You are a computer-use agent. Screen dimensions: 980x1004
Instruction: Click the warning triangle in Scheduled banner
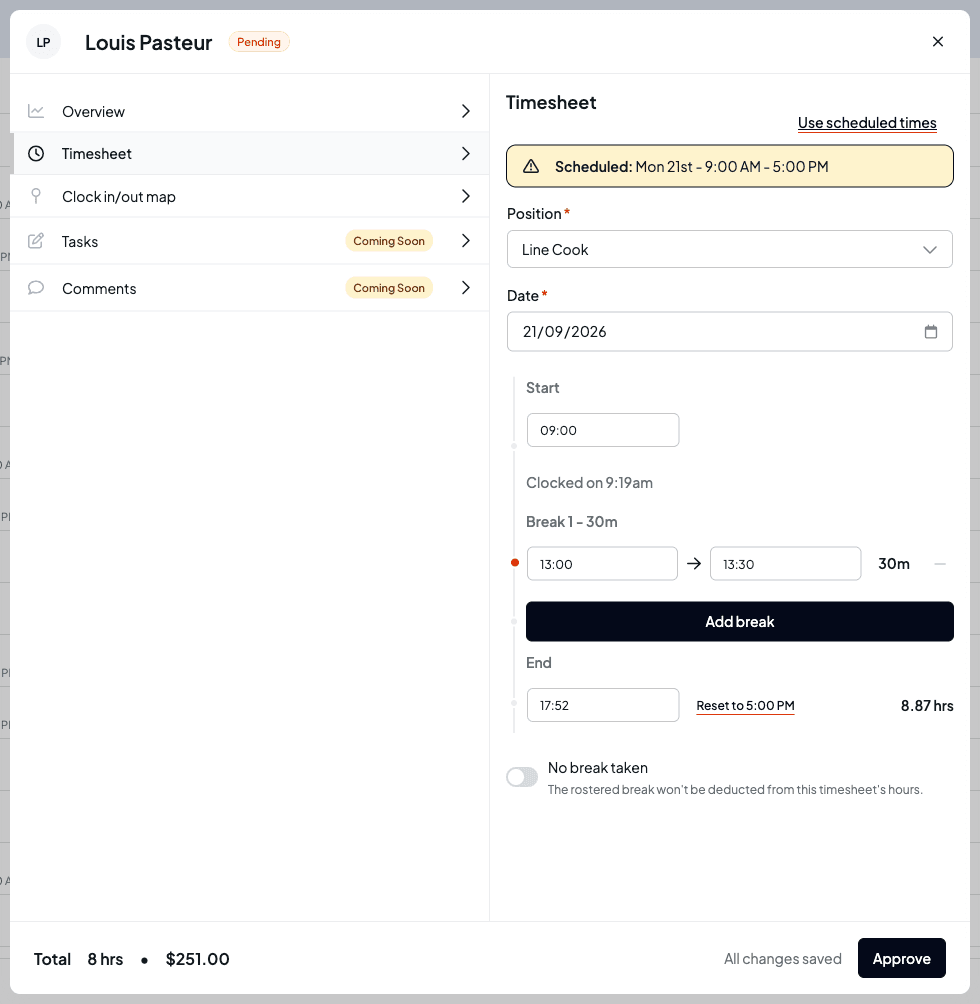[531, 166]
